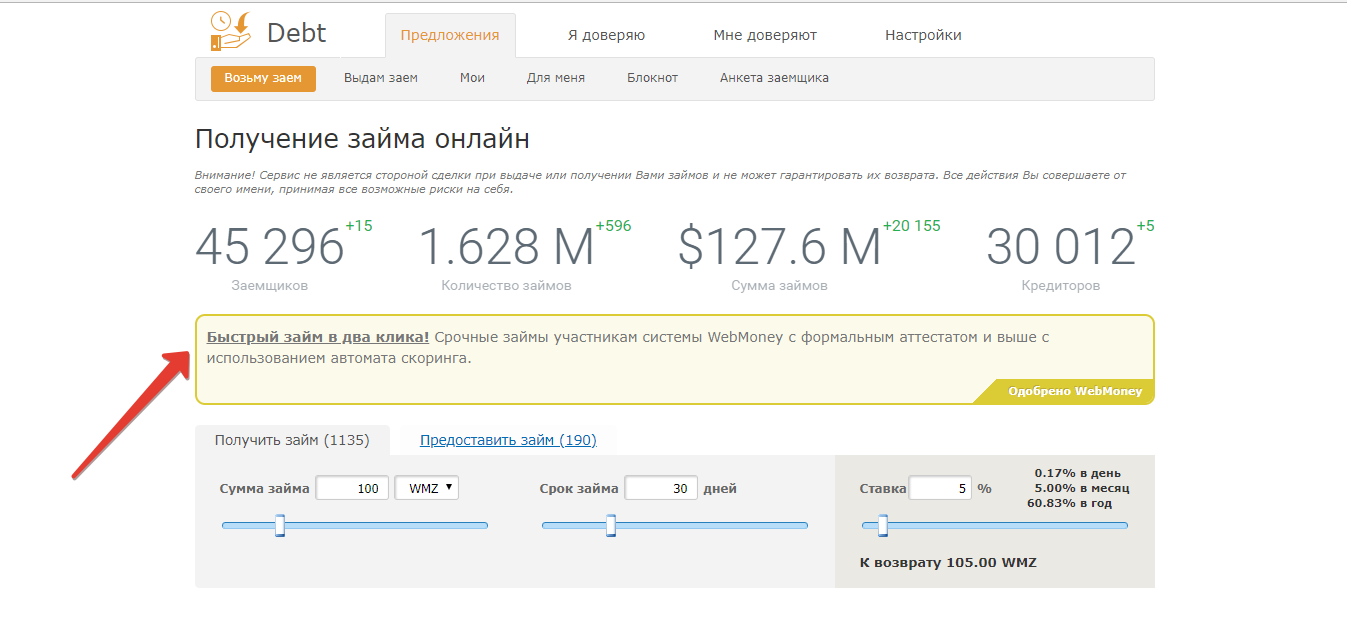Screen dimensions: 1347x619
Task: Open the Предоставить займ (190) link
Action: pos(508,440)
